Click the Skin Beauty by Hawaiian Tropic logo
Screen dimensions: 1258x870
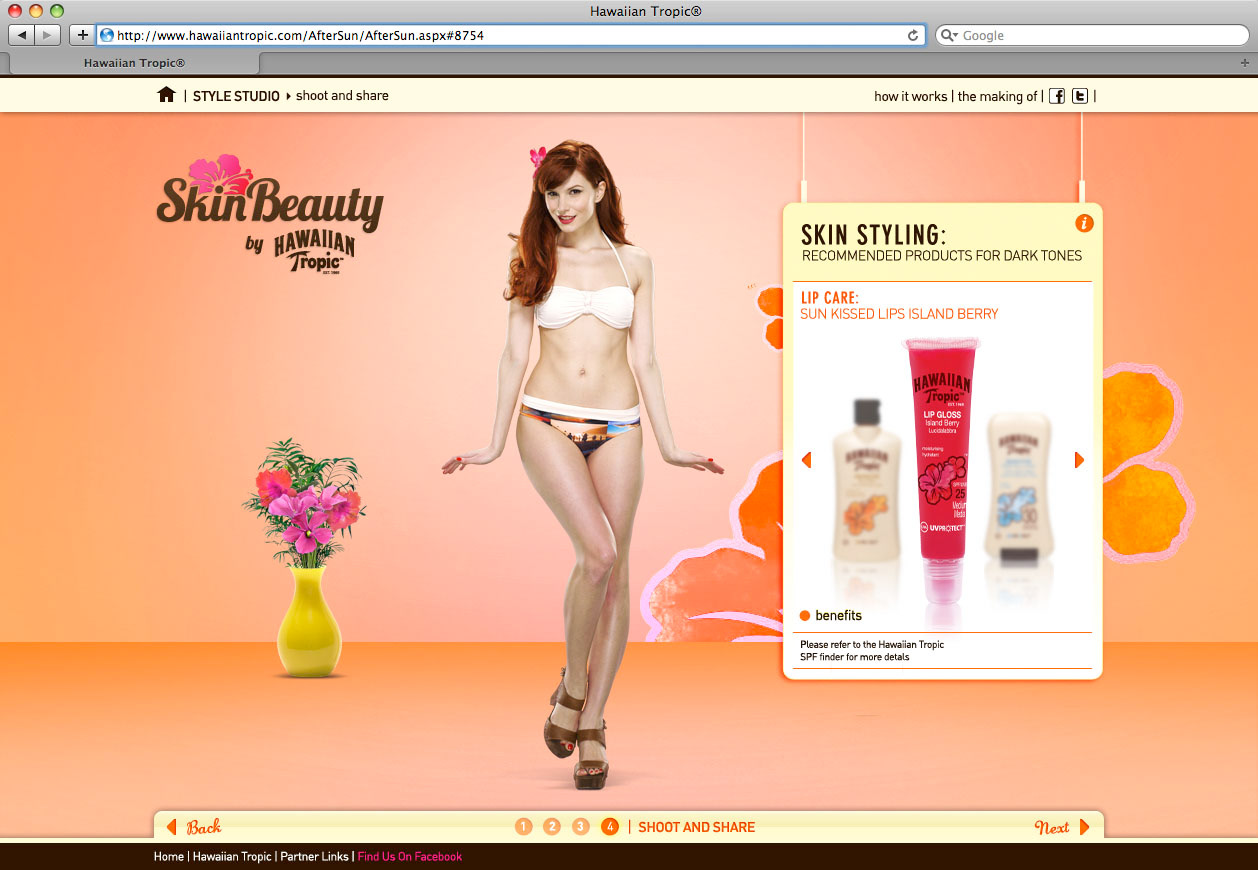tap(270, 215)
